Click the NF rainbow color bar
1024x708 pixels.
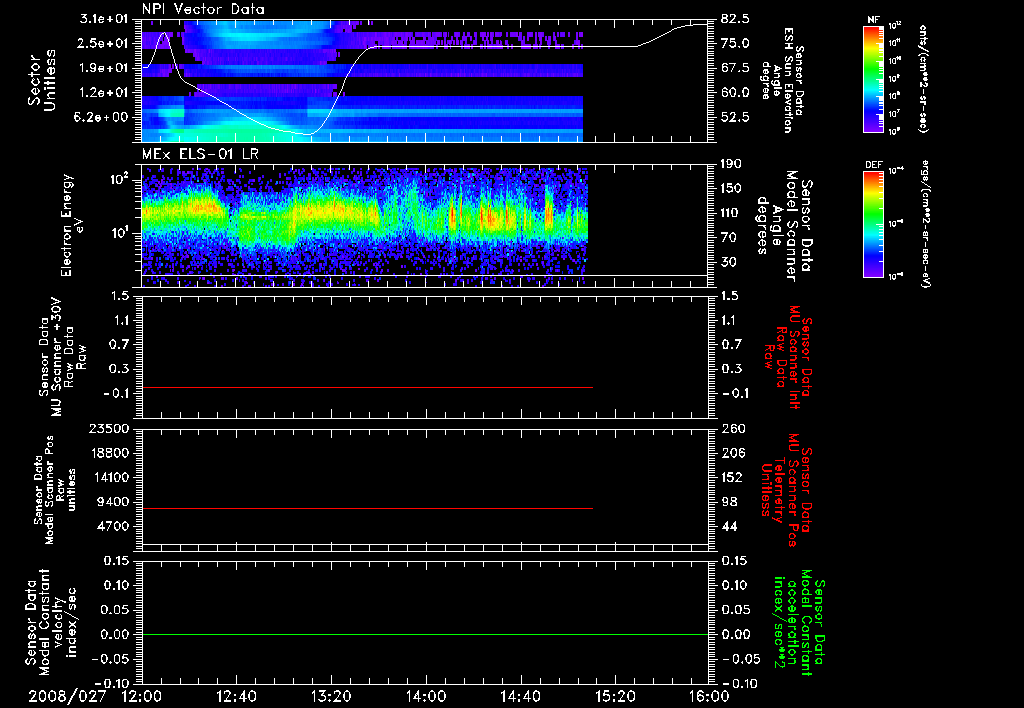(873, 79)
